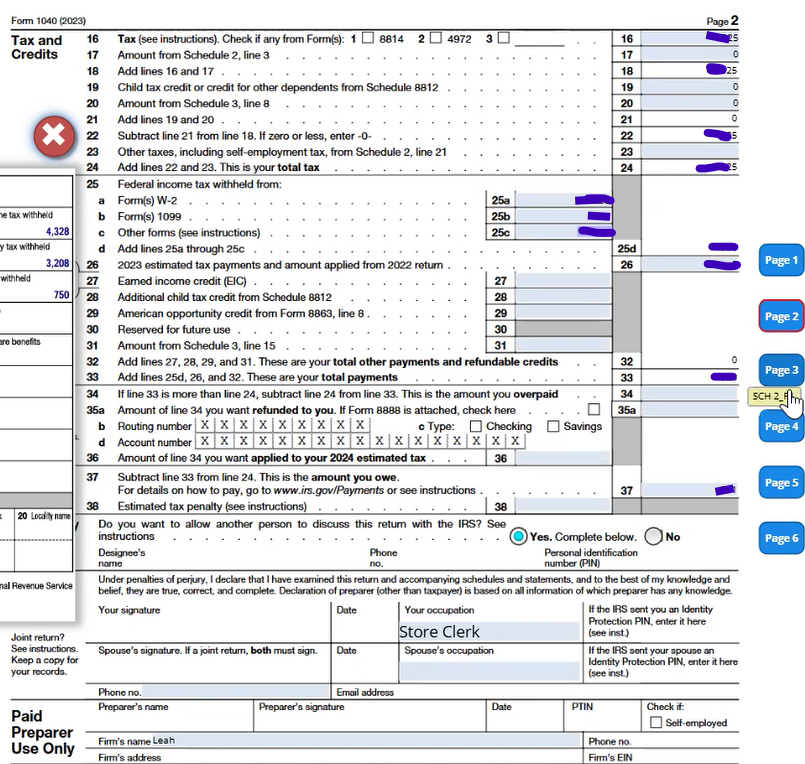Choose No for third party designee
Screen dimensions: 805x764
point(654,537)
